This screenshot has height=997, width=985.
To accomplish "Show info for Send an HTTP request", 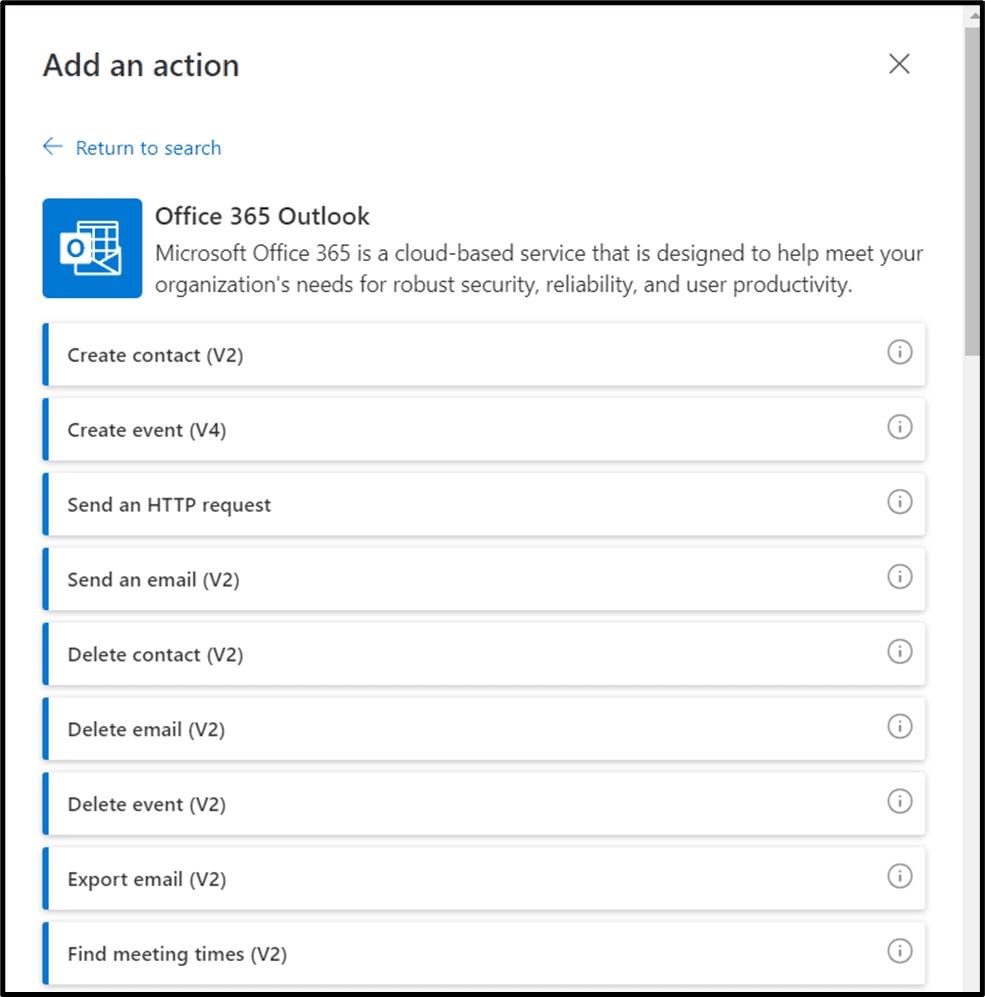I will pos(899,502).
